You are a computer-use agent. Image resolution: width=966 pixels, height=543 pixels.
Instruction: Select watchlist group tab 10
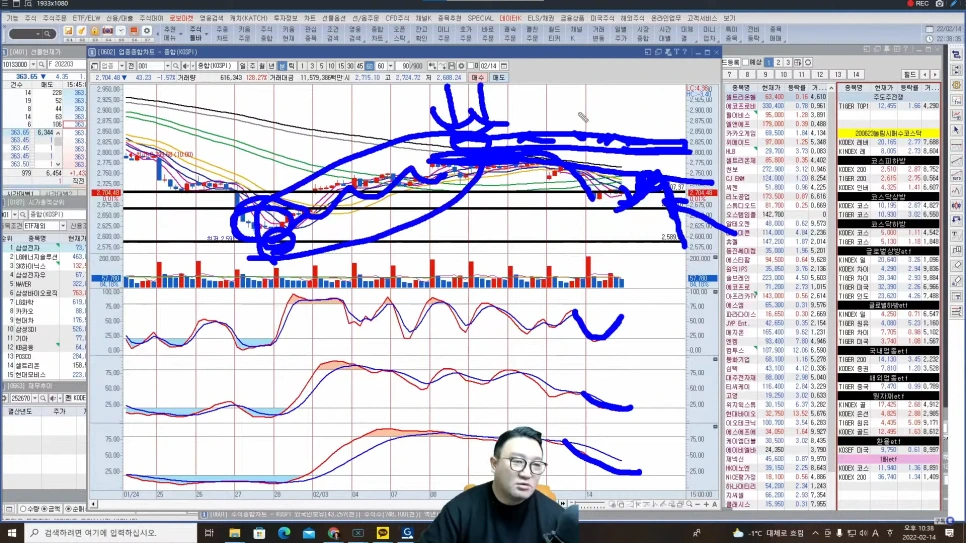point(784,75)
